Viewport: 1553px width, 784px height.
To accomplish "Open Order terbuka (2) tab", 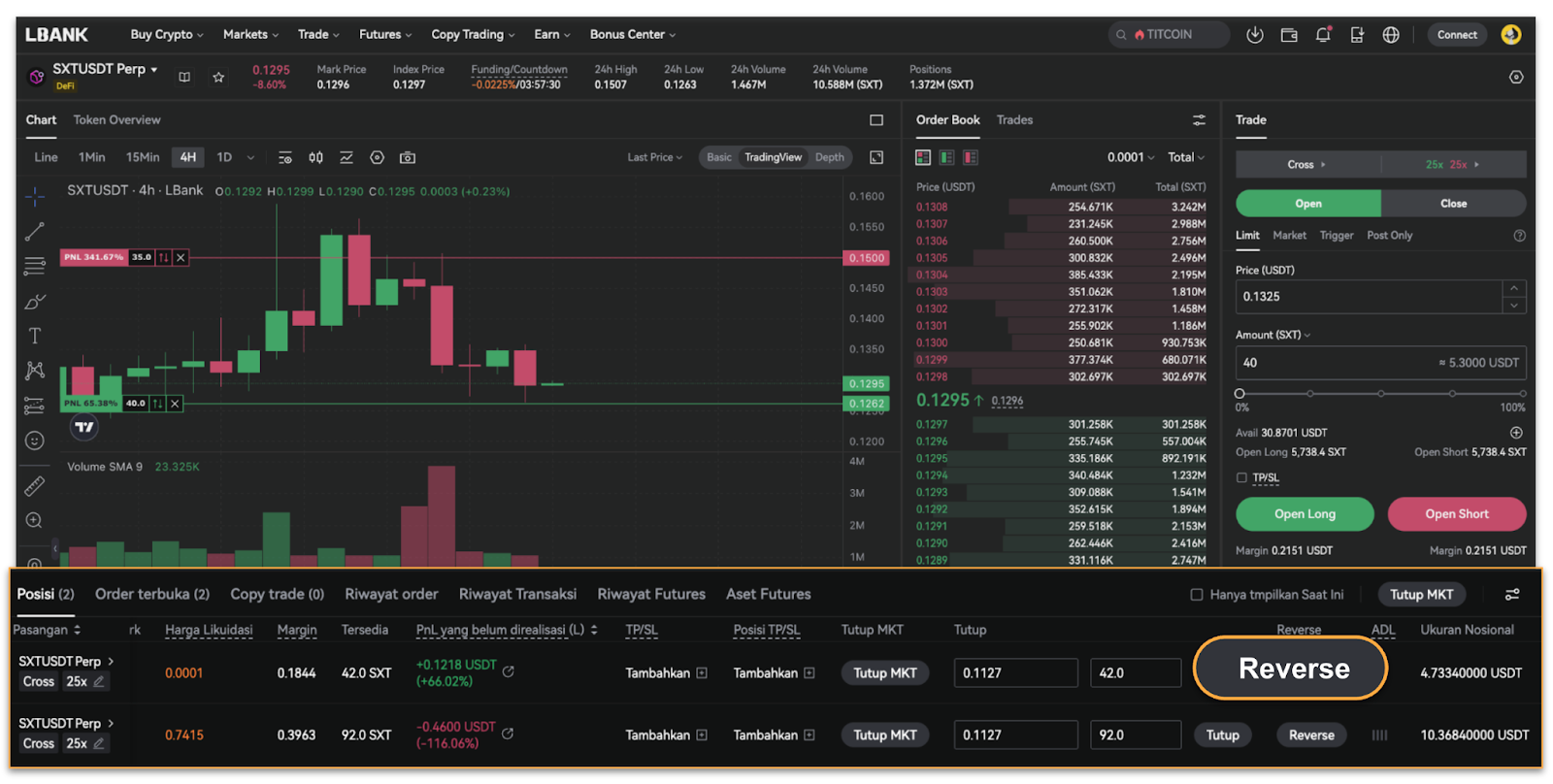I will pyautogui.click(x=152, y=594).
